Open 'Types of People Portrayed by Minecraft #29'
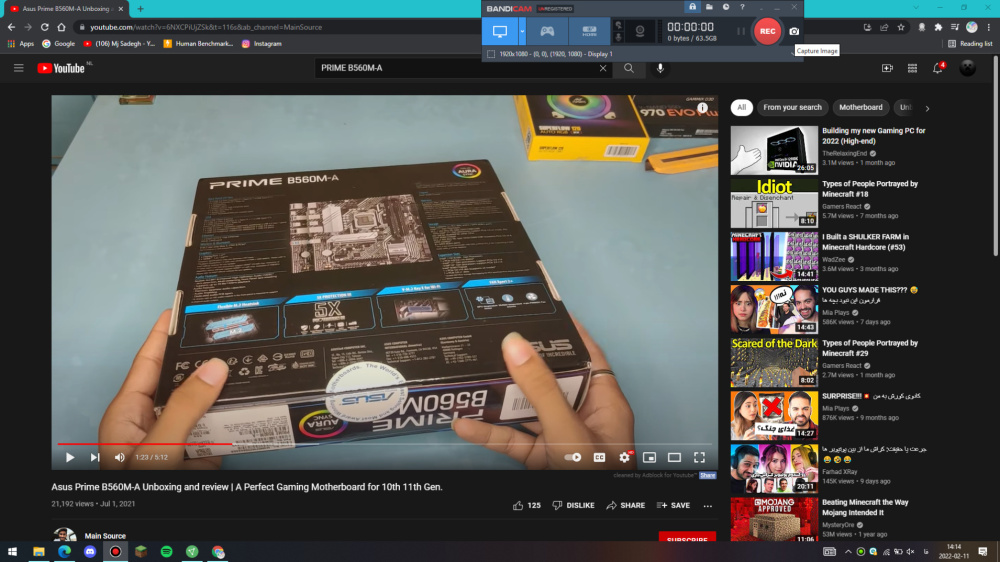The image size is (1000, 562). (869, 348)
